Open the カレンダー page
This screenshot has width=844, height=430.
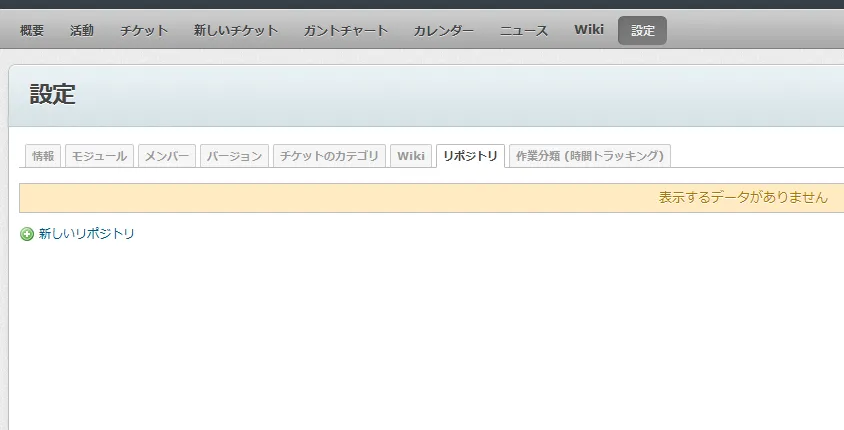[x=444, y=31]
